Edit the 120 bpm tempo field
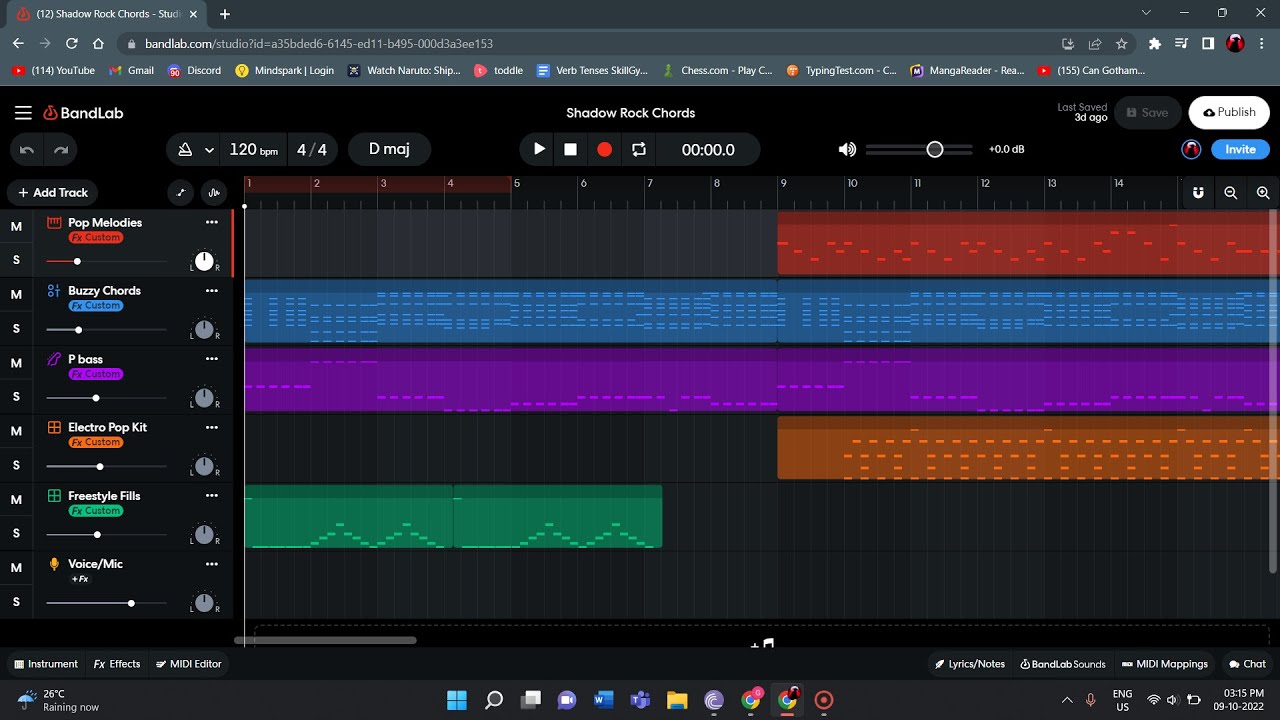The height and width of the screenshot is (720, 1280). [253, 150]
